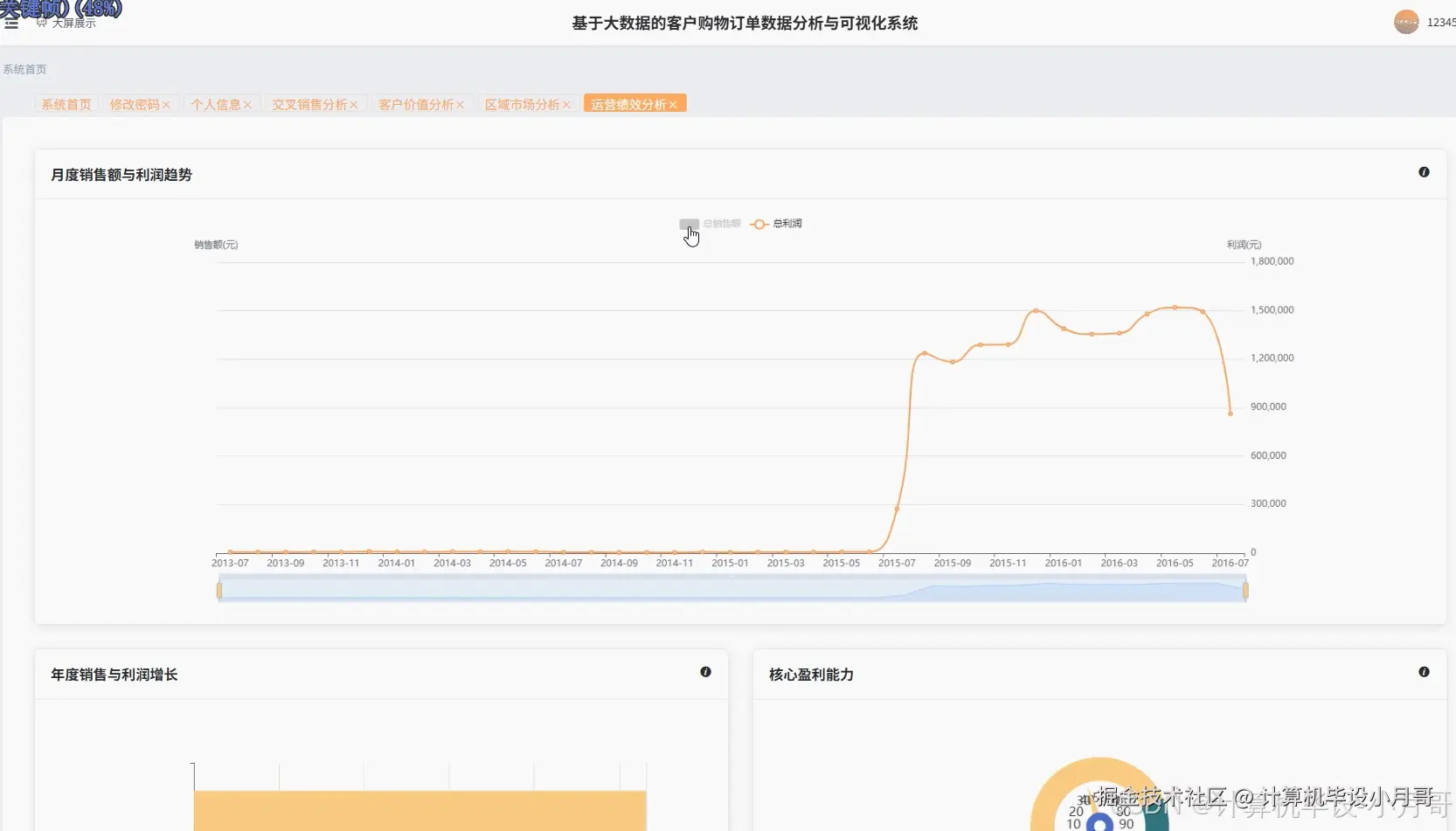Click the 系统首页 breadcrumb link

point(25,69)
